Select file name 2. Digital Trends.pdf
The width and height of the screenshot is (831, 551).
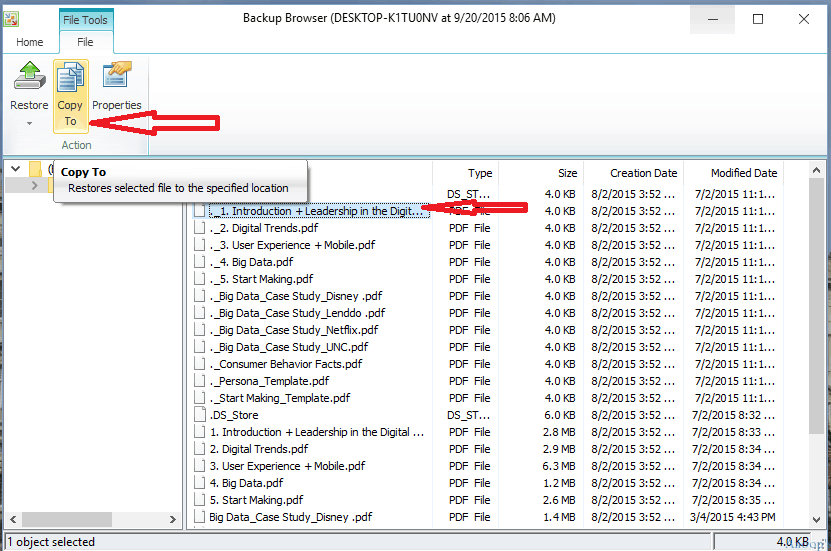[x=259, y=449]
